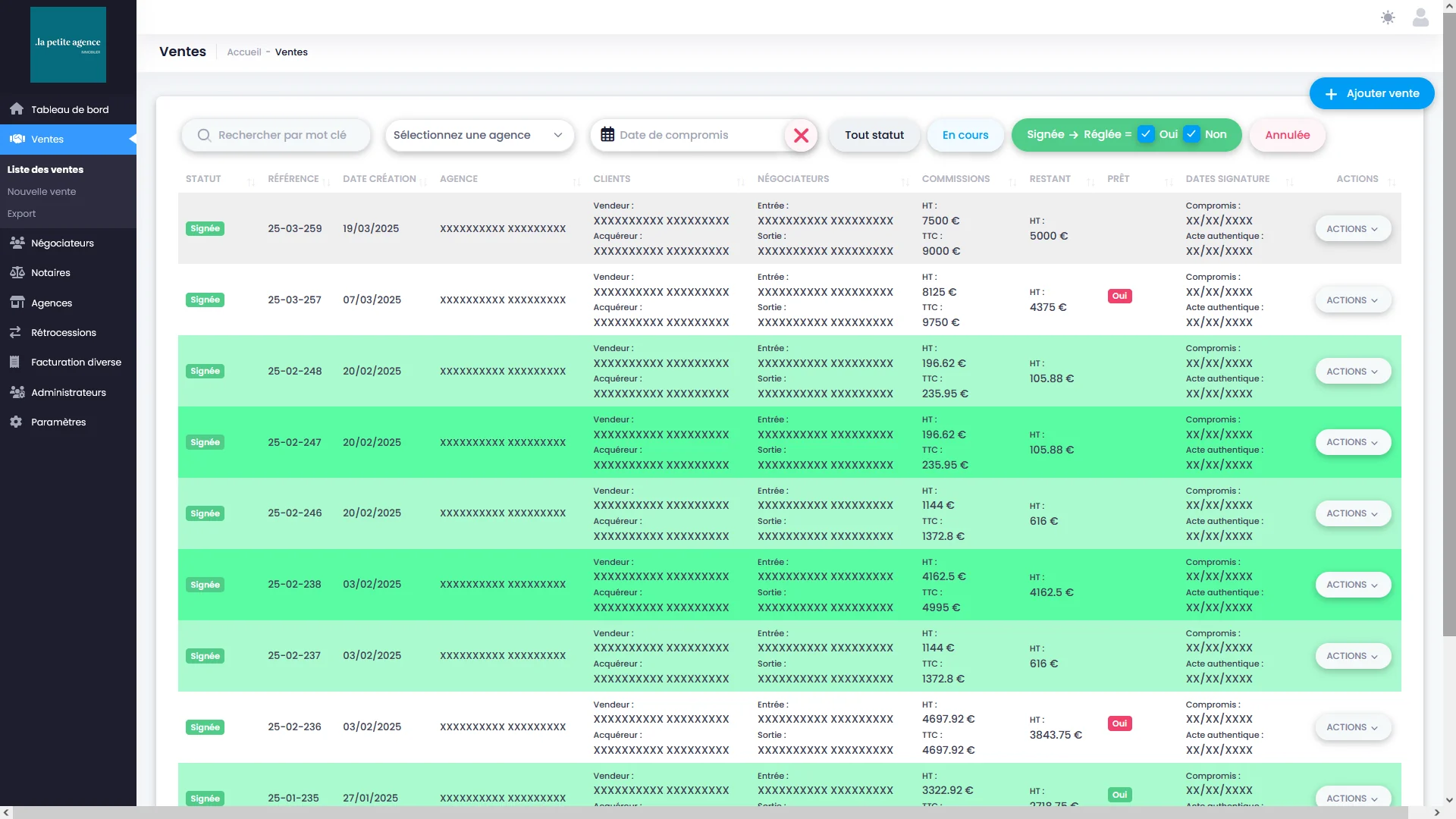Viewport: 1456px width, 819px height.
Task: Toggle the Oui checkbox for Réglée
Action: [x=1146, y=134]
